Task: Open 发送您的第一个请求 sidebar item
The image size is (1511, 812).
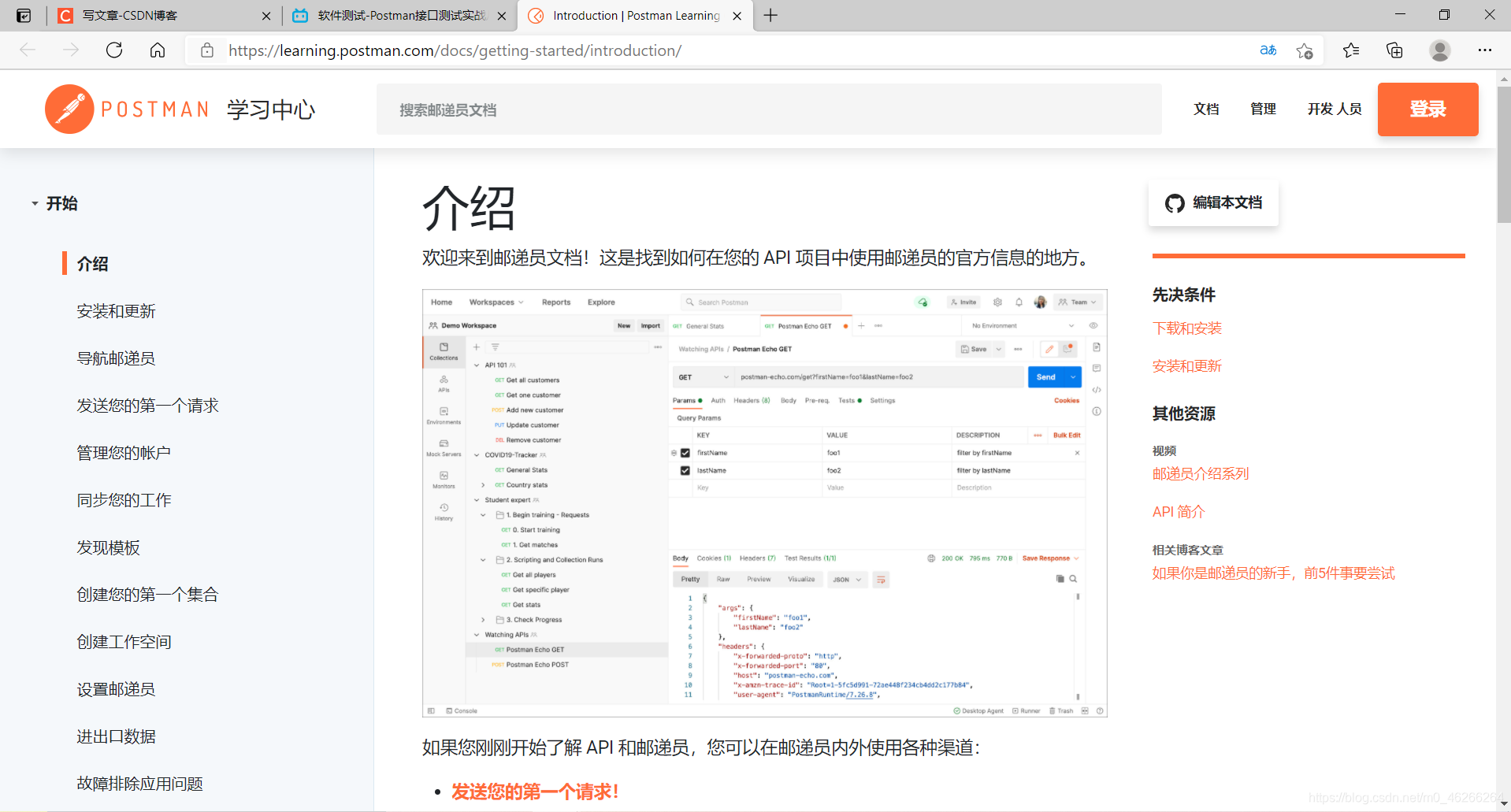Action: 147,406
